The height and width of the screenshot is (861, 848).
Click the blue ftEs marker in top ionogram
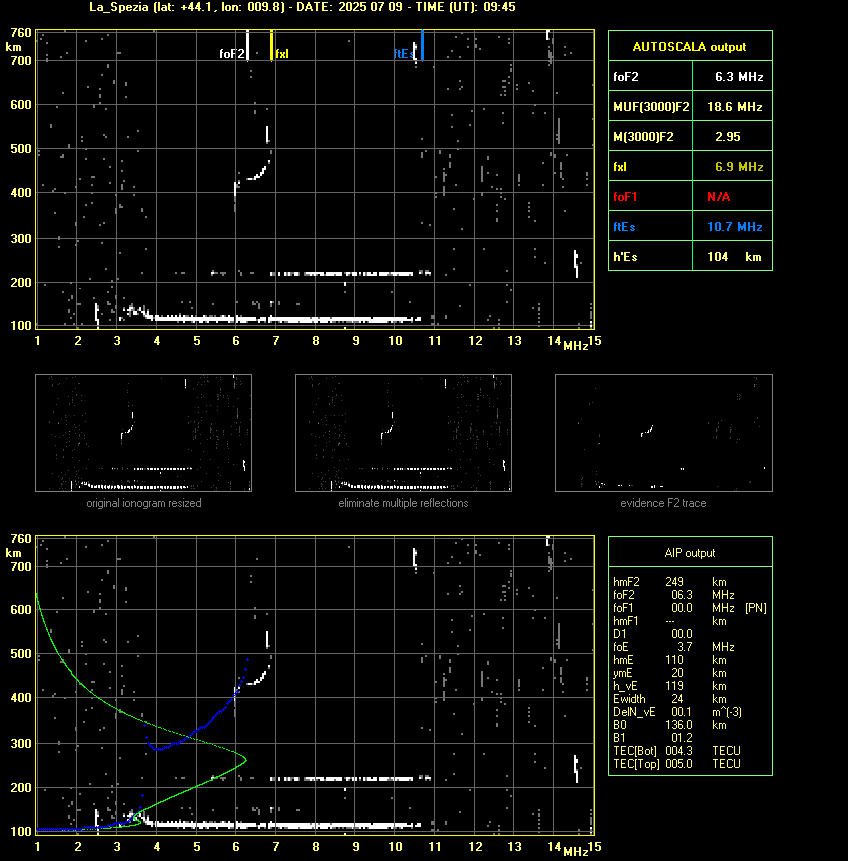[x=422, y=45]
